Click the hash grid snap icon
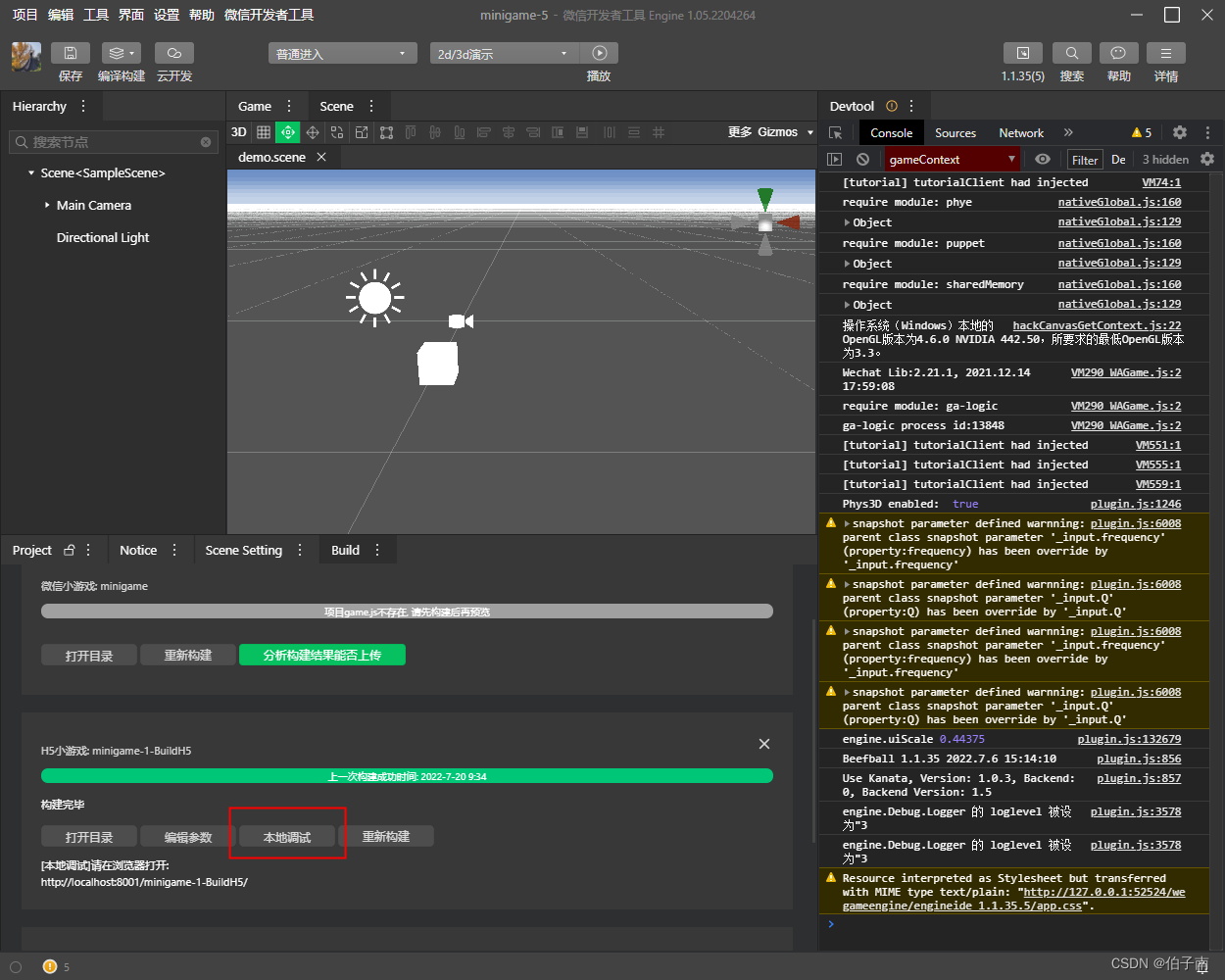 (x=659, y=132)
